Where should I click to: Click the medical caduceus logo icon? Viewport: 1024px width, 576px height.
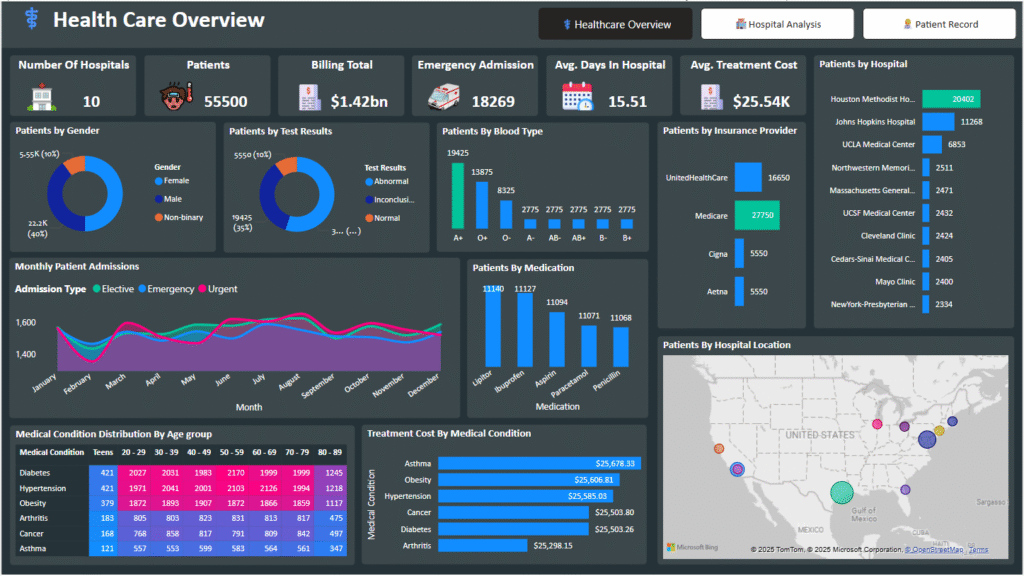[x=30, y=20]
